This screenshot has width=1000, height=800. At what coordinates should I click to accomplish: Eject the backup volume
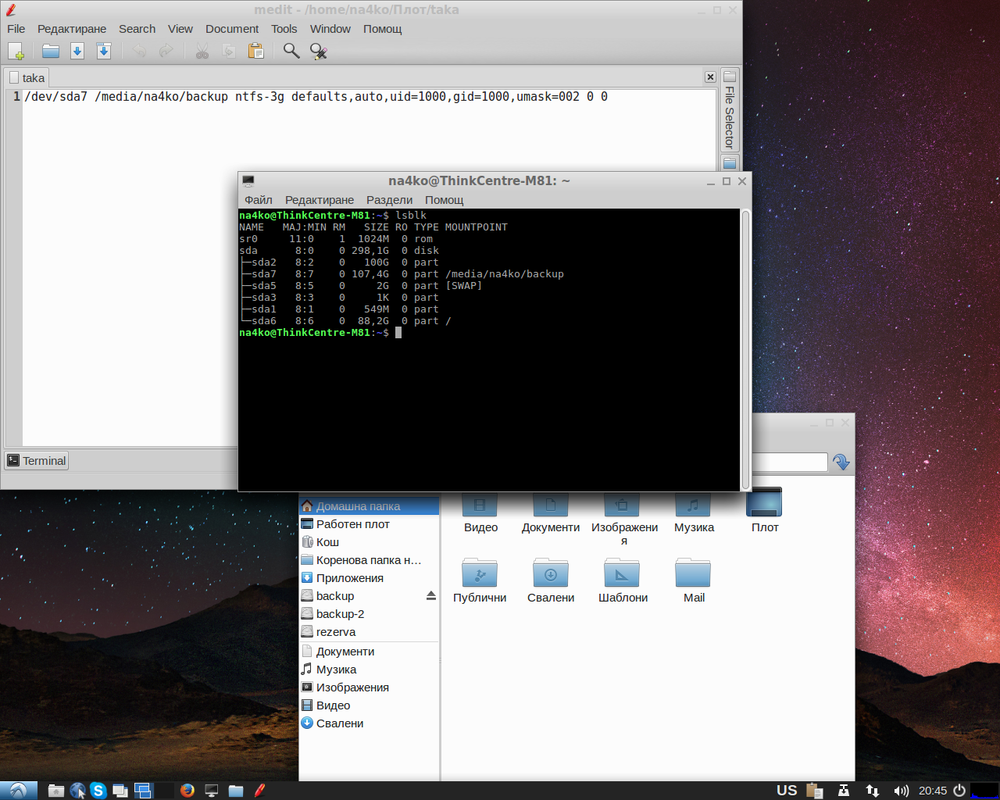(431, 595)
